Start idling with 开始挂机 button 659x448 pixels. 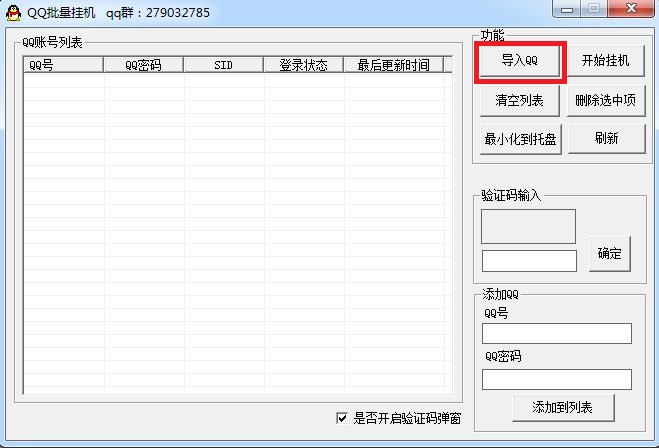pyautogui.click(x=605, y=61)
